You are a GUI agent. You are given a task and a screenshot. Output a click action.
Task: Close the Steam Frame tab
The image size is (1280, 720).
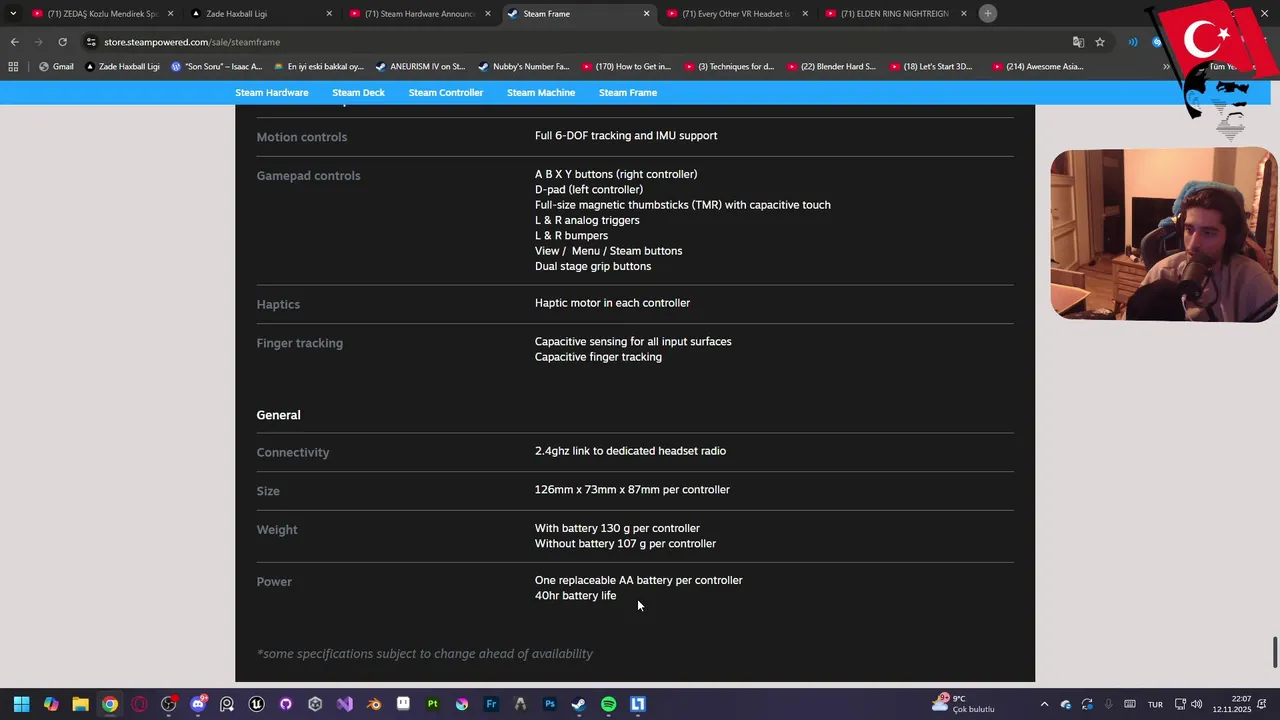[647, 14]
